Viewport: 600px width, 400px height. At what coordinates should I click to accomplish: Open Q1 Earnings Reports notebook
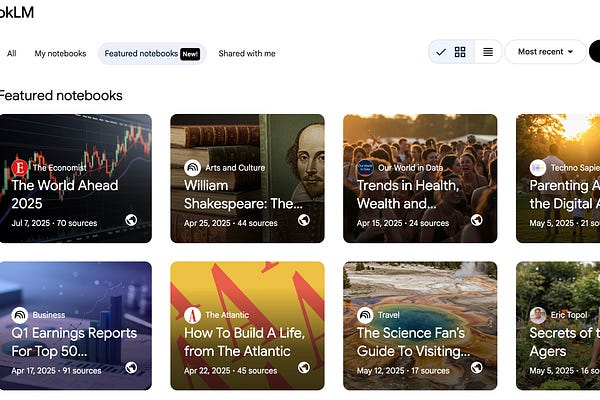pyautogui.click(x=75, y=326)
